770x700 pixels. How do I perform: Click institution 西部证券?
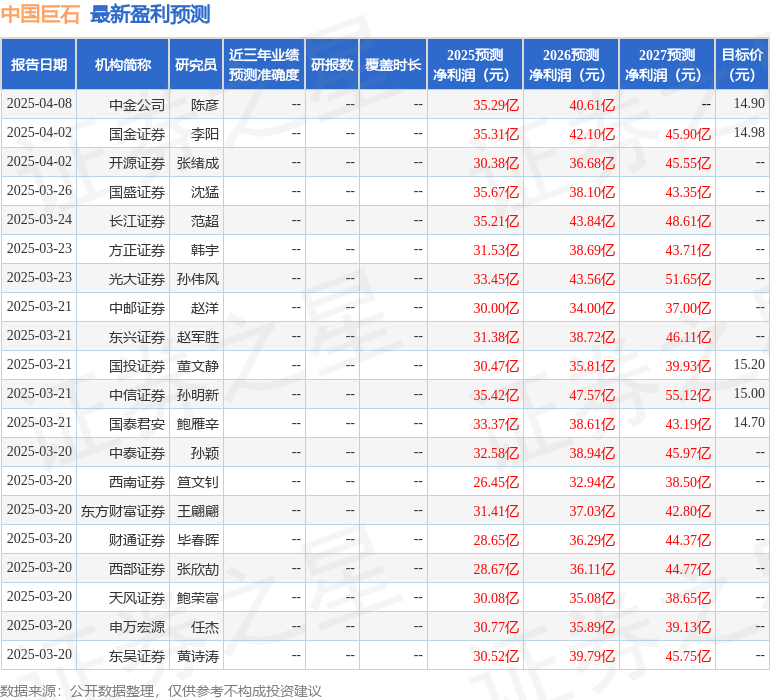click(x=137, y=568)
